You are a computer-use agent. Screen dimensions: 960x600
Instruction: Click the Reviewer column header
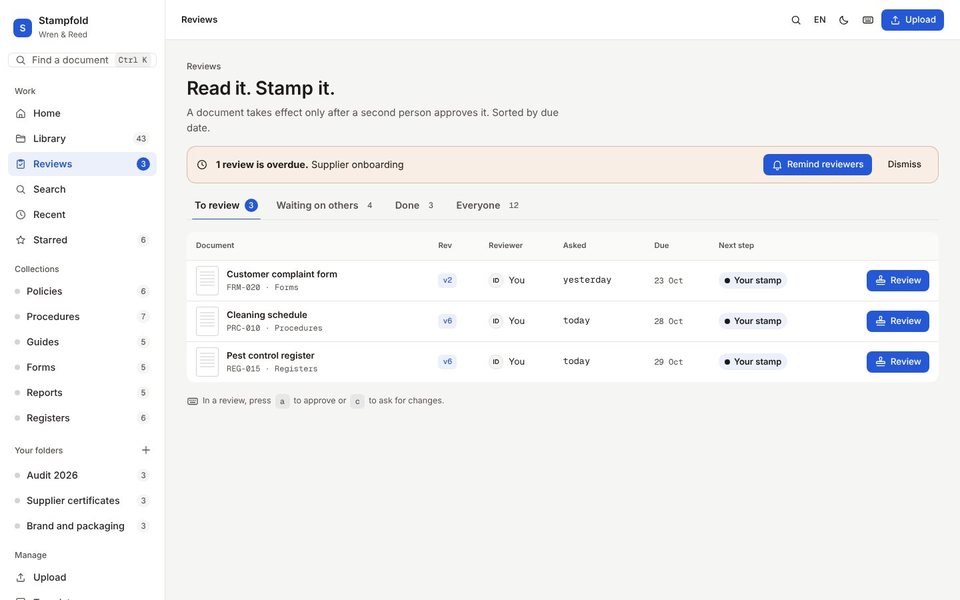(x=506, y=246)
